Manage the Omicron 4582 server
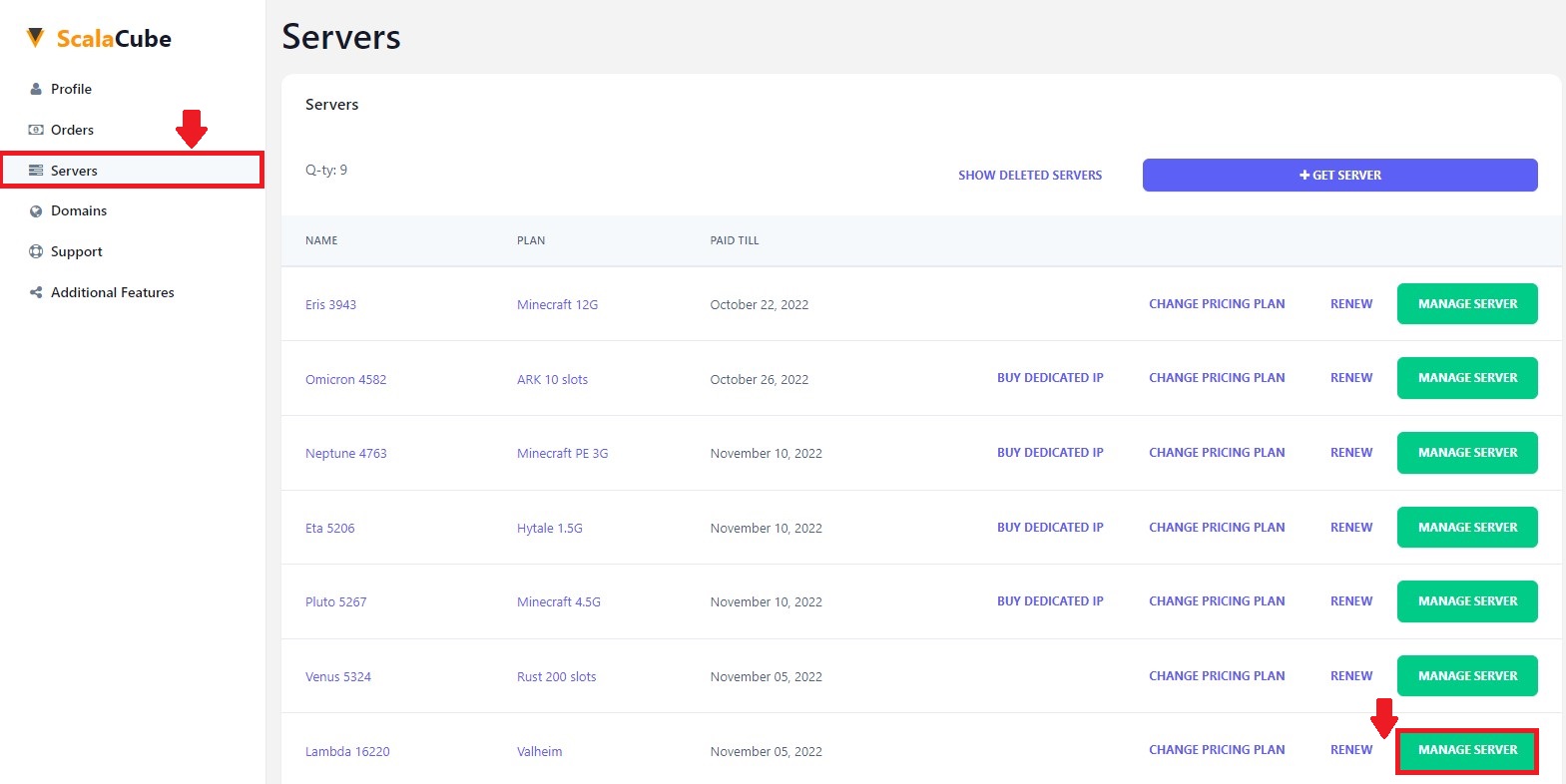This screenshot has height=784, width=1566. coord(1467,378)
